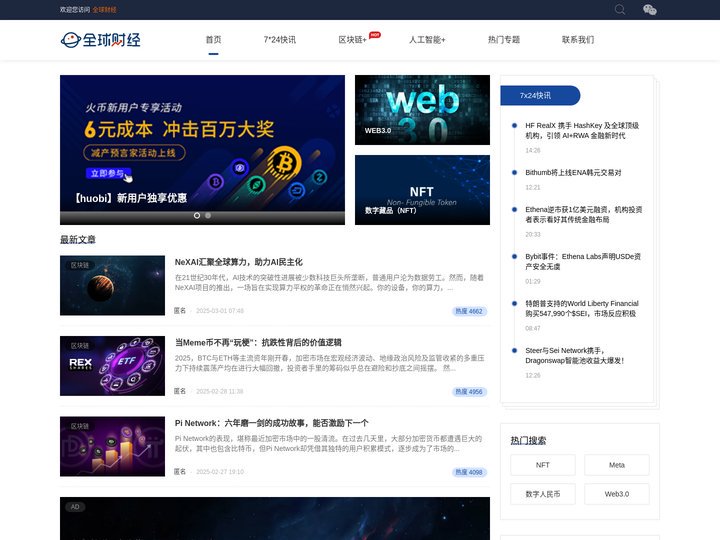Open the search icon in top bar
This screenshot has height=540, width=720.
pos(620,9)
